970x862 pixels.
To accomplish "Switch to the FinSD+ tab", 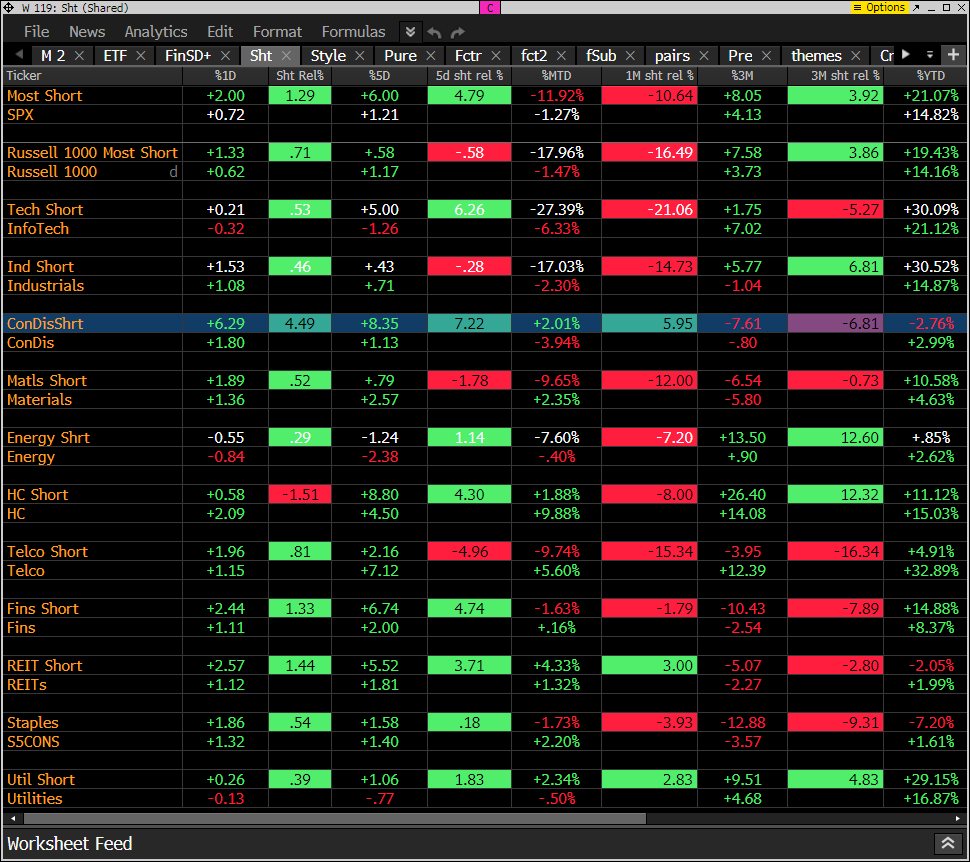I will 188,56.
